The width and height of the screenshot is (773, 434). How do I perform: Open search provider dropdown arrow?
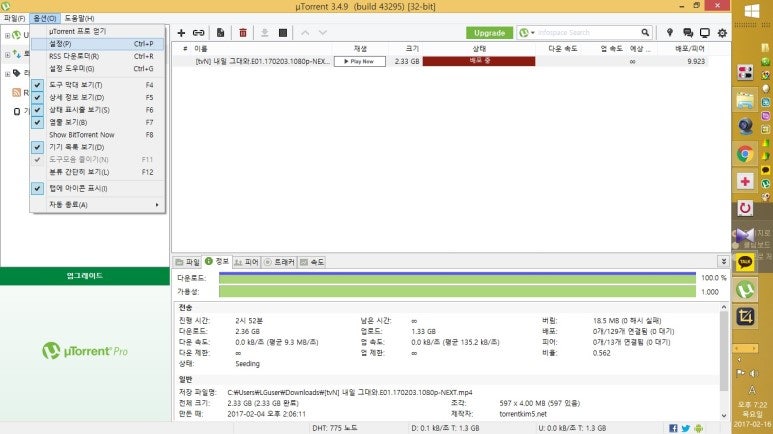click(532, 33)
